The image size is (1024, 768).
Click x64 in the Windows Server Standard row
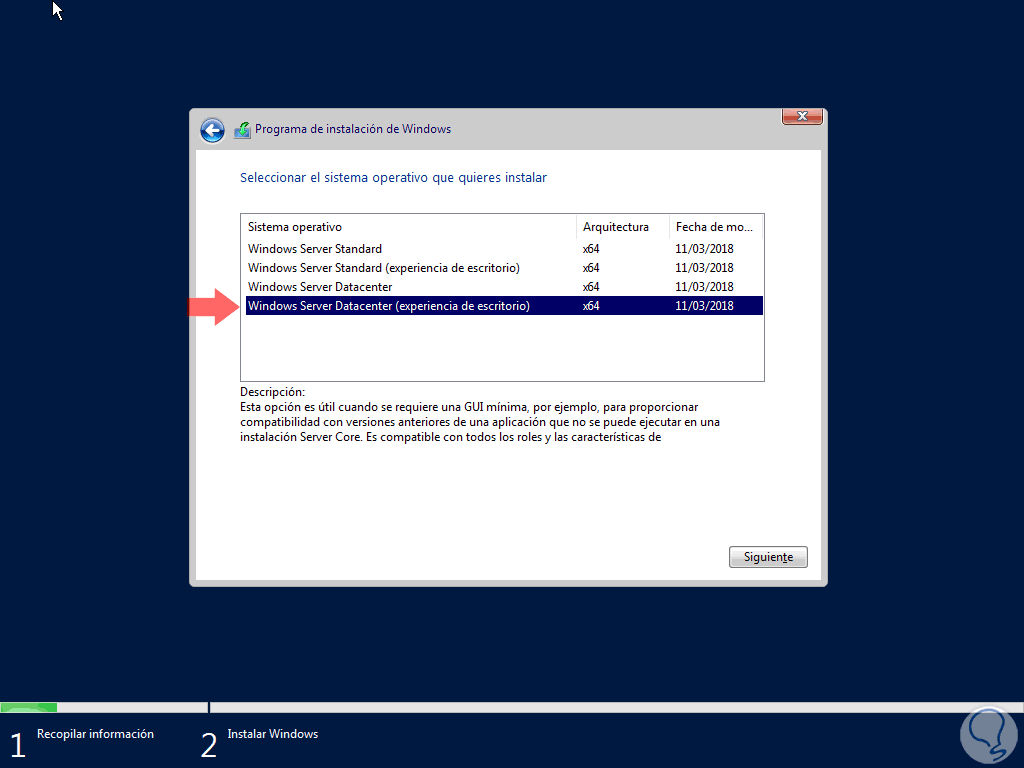591,249
